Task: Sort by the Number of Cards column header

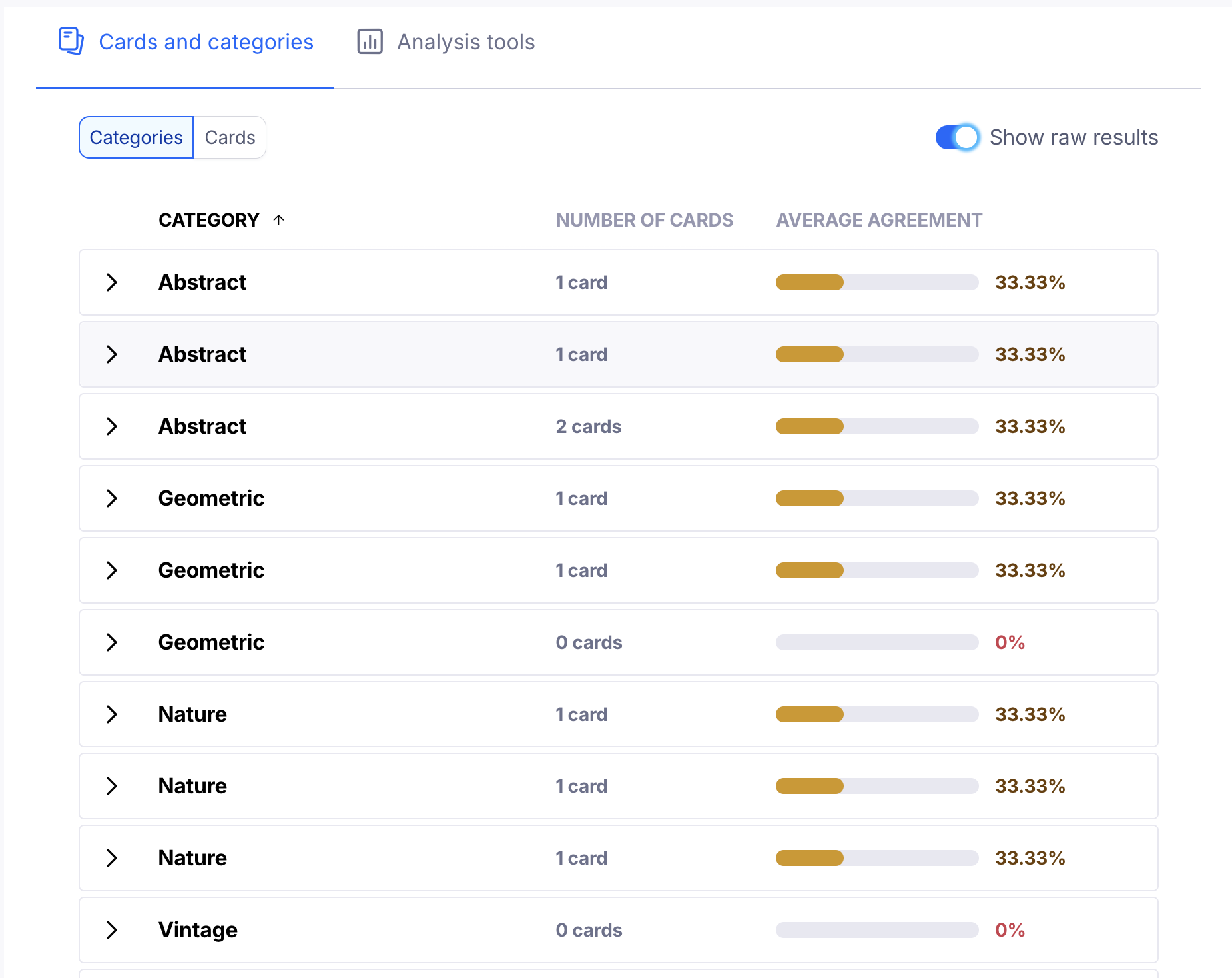Action: click(644, 220)
